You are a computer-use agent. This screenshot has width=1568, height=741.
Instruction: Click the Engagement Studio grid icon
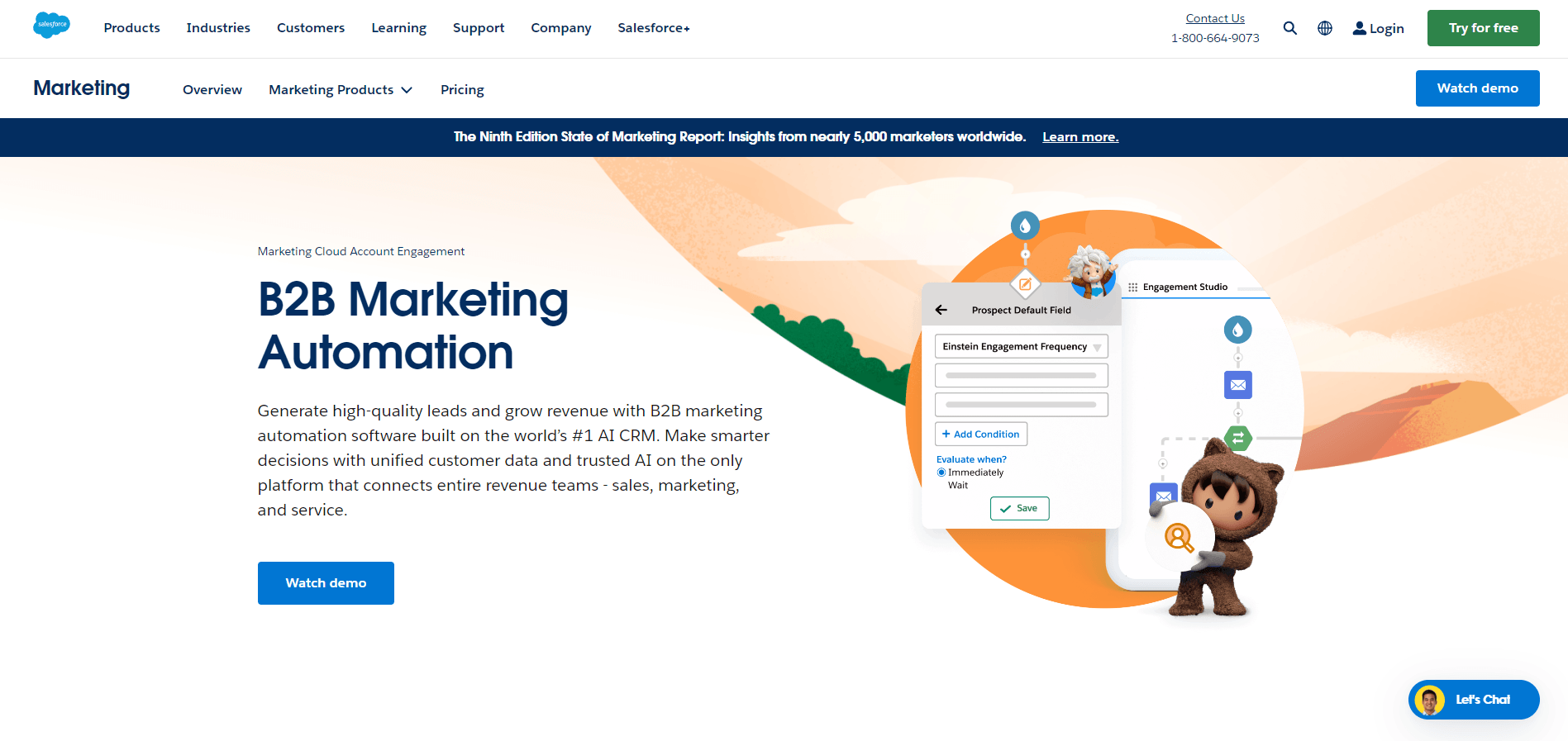(x=1132, y=287)
